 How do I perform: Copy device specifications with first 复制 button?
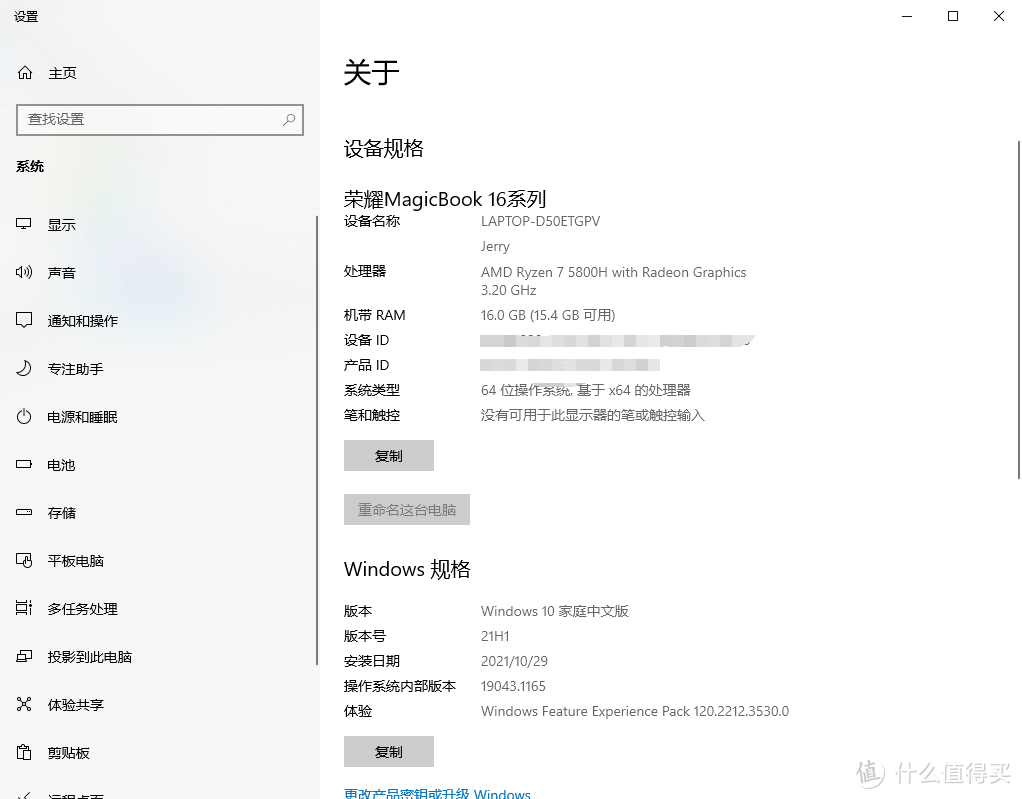click(389, 455)
